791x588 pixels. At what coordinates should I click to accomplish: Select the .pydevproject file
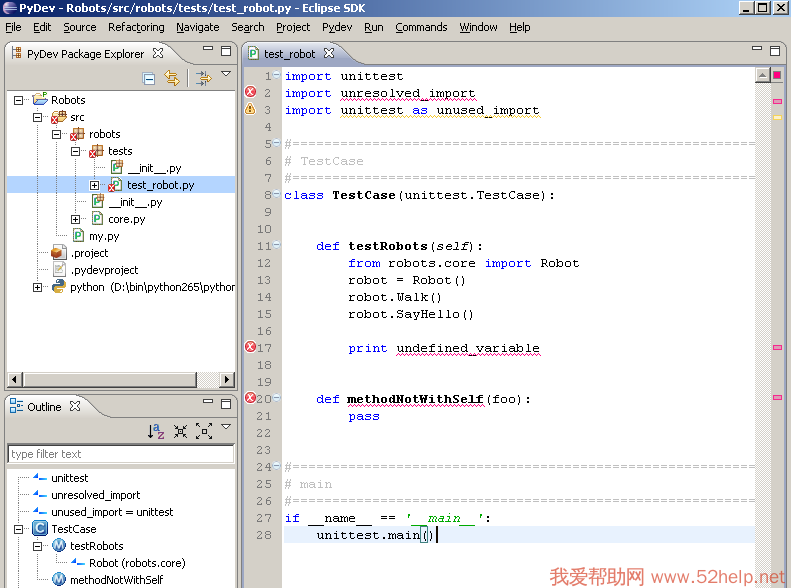[x=104, y=270]
